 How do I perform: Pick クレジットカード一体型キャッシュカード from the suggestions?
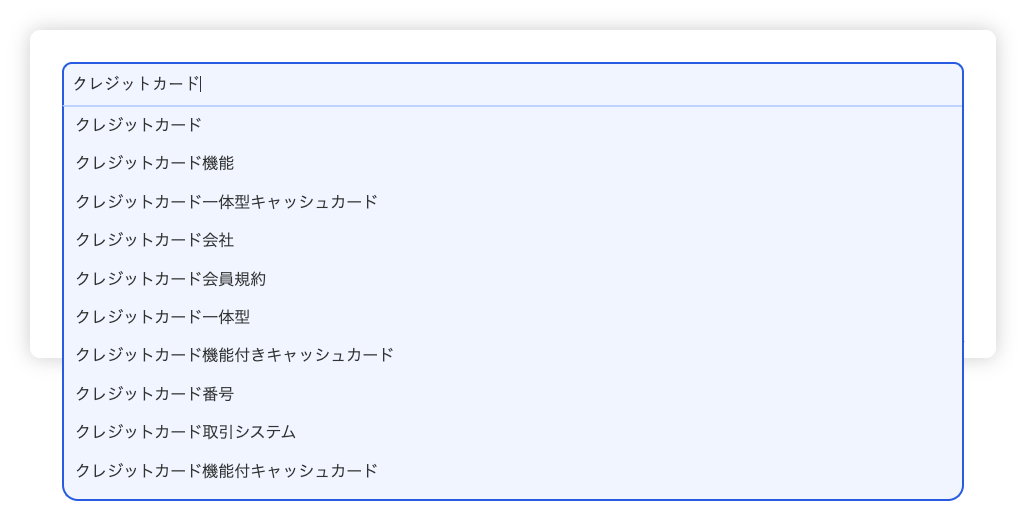tap(227, 202)
